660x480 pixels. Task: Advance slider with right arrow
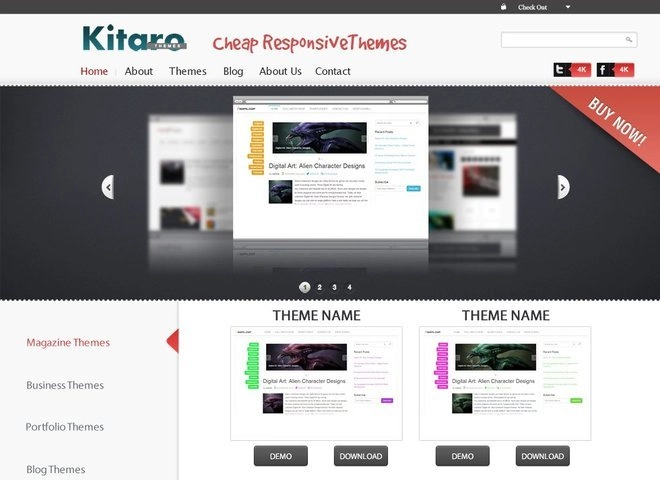point(563,187)
